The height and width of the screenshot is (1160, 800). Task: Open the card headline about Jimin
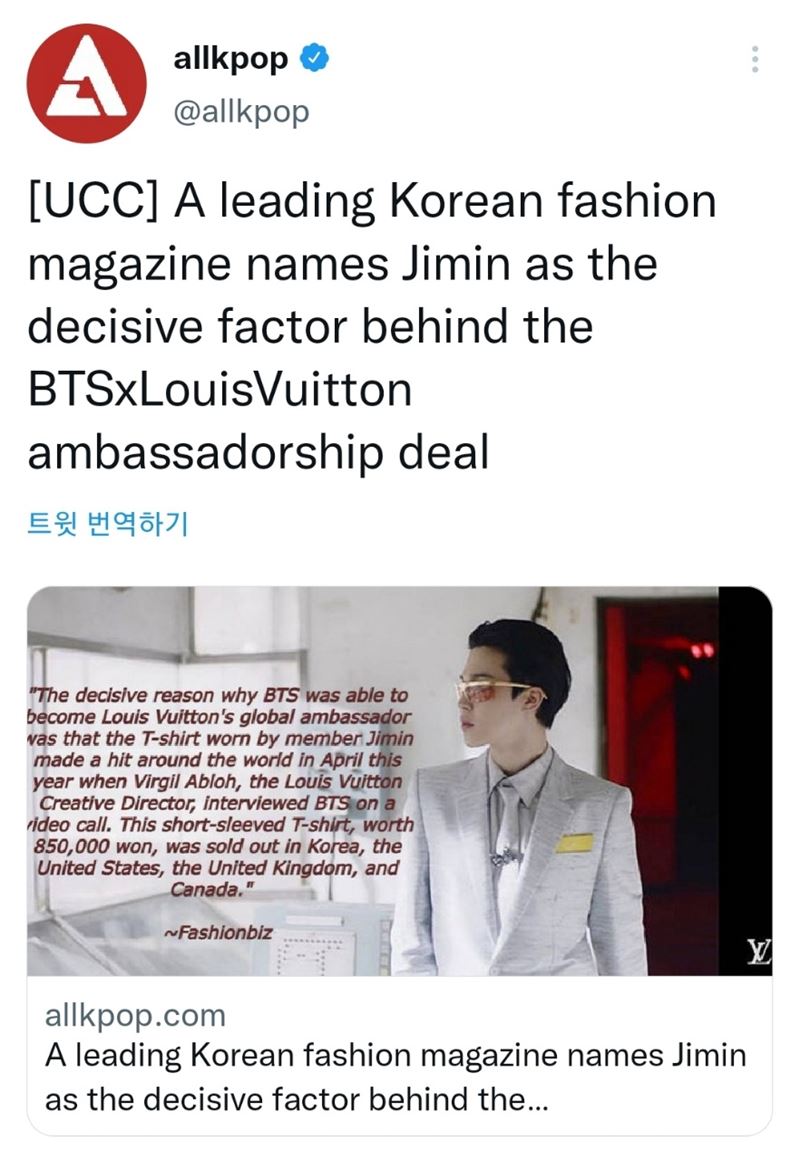click(x=395, y=1077)
